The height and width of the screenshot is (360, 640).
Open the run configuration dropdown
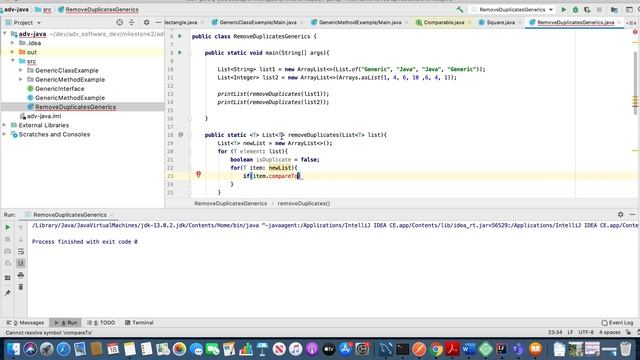coord(513,9)
